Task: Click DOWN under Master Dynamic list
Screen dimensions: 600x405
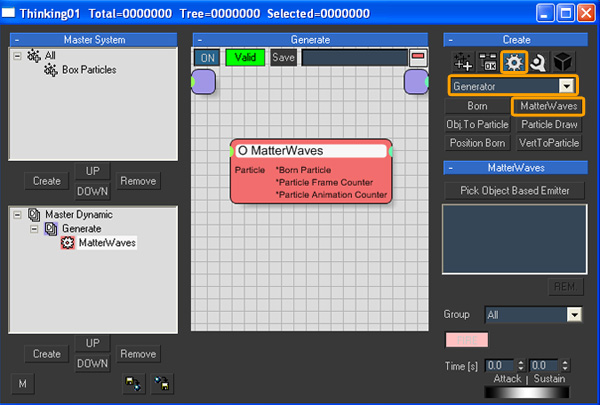Action: pyautogui.click(x=93, y=363)
